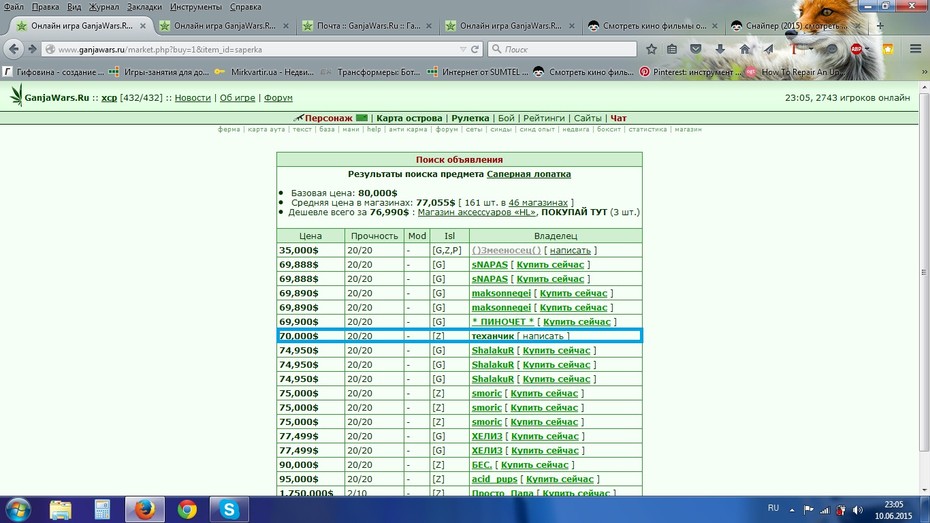
Task: Open the chat bubble toolbar icon
Action: tap(832, 49)
